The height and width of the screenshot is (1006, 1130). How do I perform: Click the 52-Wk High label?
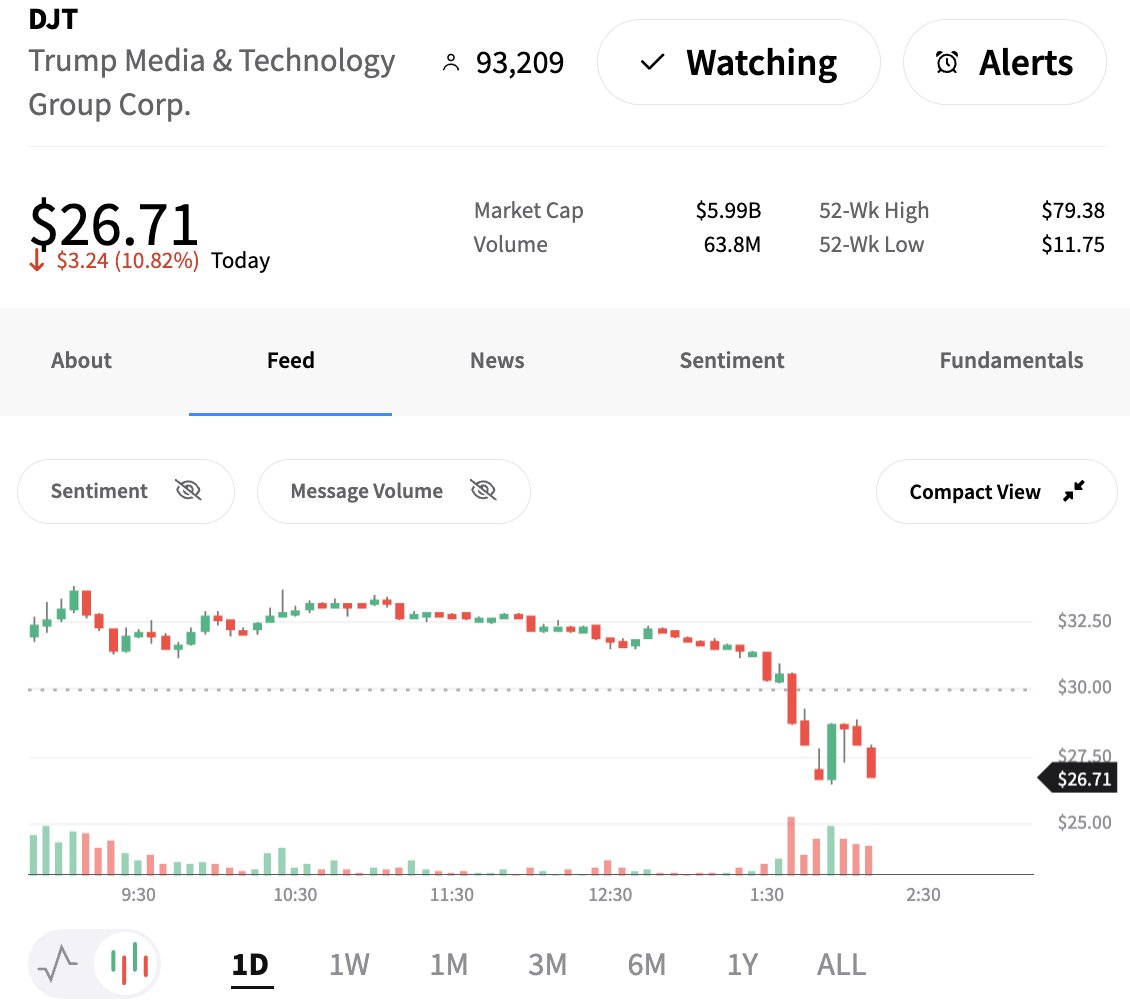click(873, 210)
